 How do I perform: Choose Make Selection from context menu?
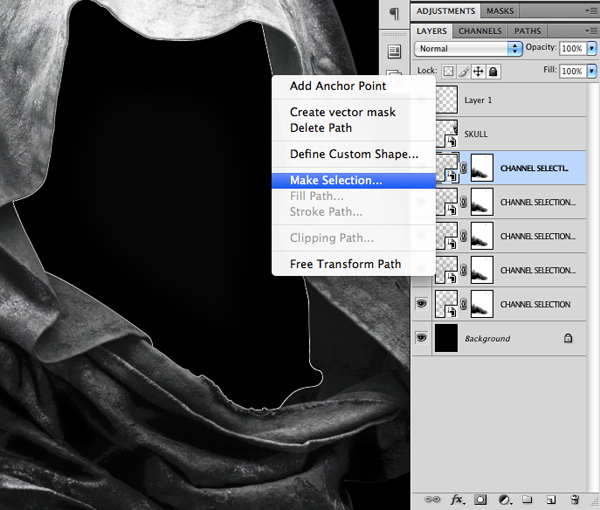click(x=336, y=180)
